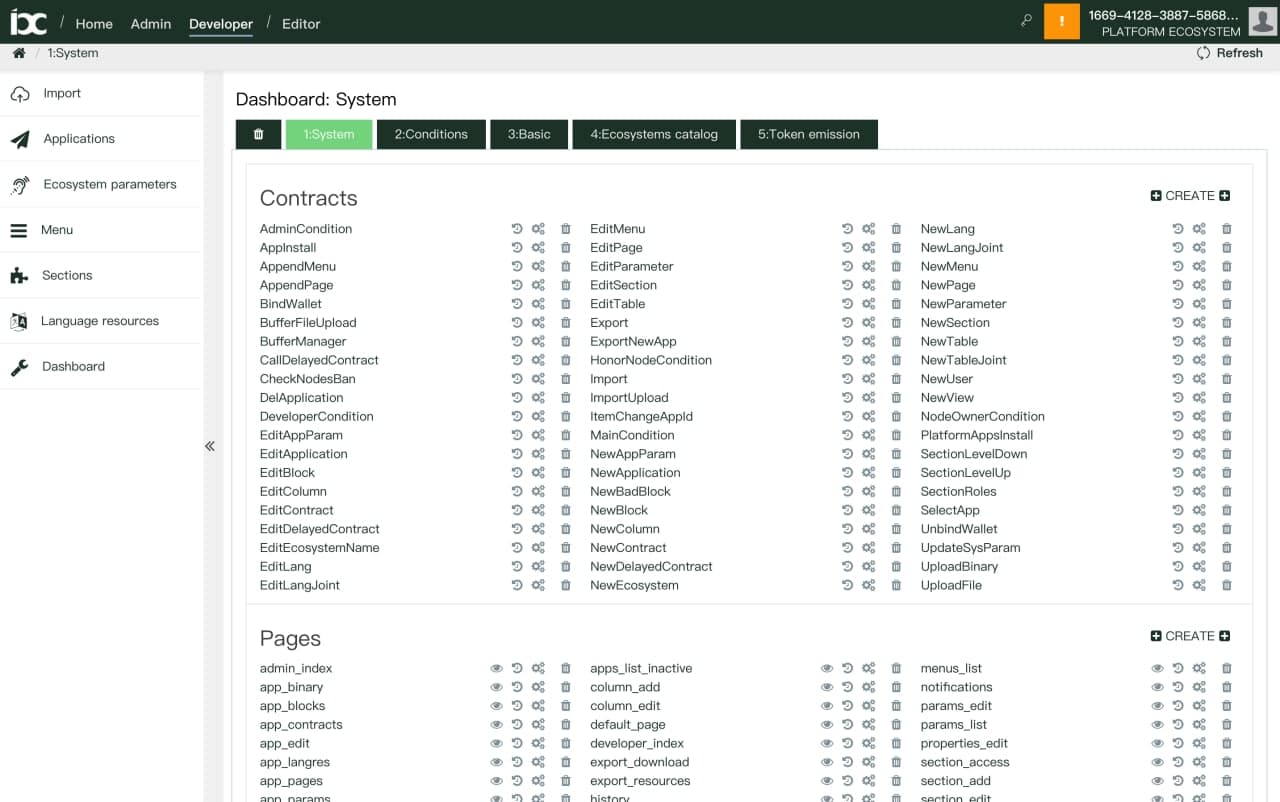
Task: Open the 5:Token emission tab
Action: pyautogui.click(x=808, y=134)
